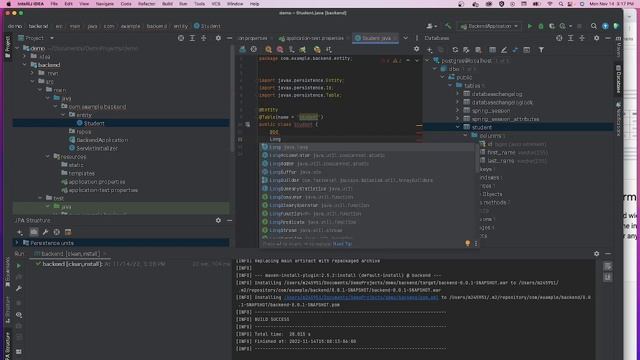Collapse the entity package in Project tree
The width and height of the screenshot is (640, 360).
pos(64,115)
